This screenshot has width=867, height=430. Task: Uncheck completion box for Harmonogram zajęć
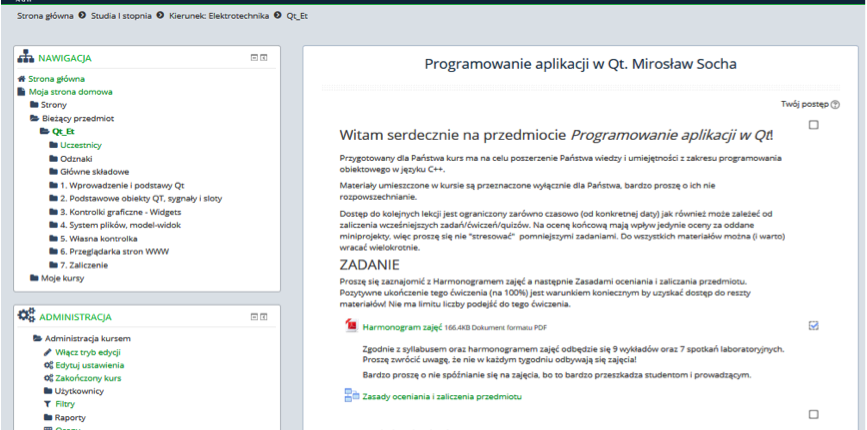point(813,326)
